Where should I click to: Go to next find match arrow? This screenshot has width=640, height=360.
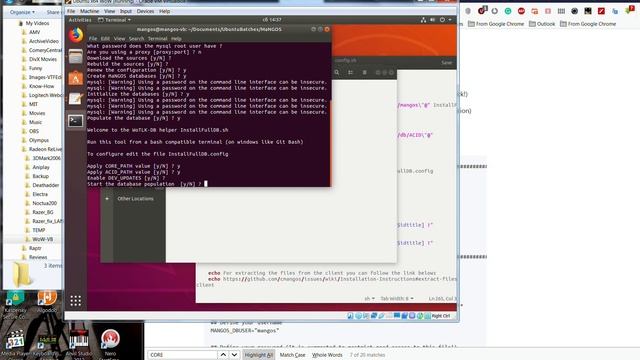(234, 355)
